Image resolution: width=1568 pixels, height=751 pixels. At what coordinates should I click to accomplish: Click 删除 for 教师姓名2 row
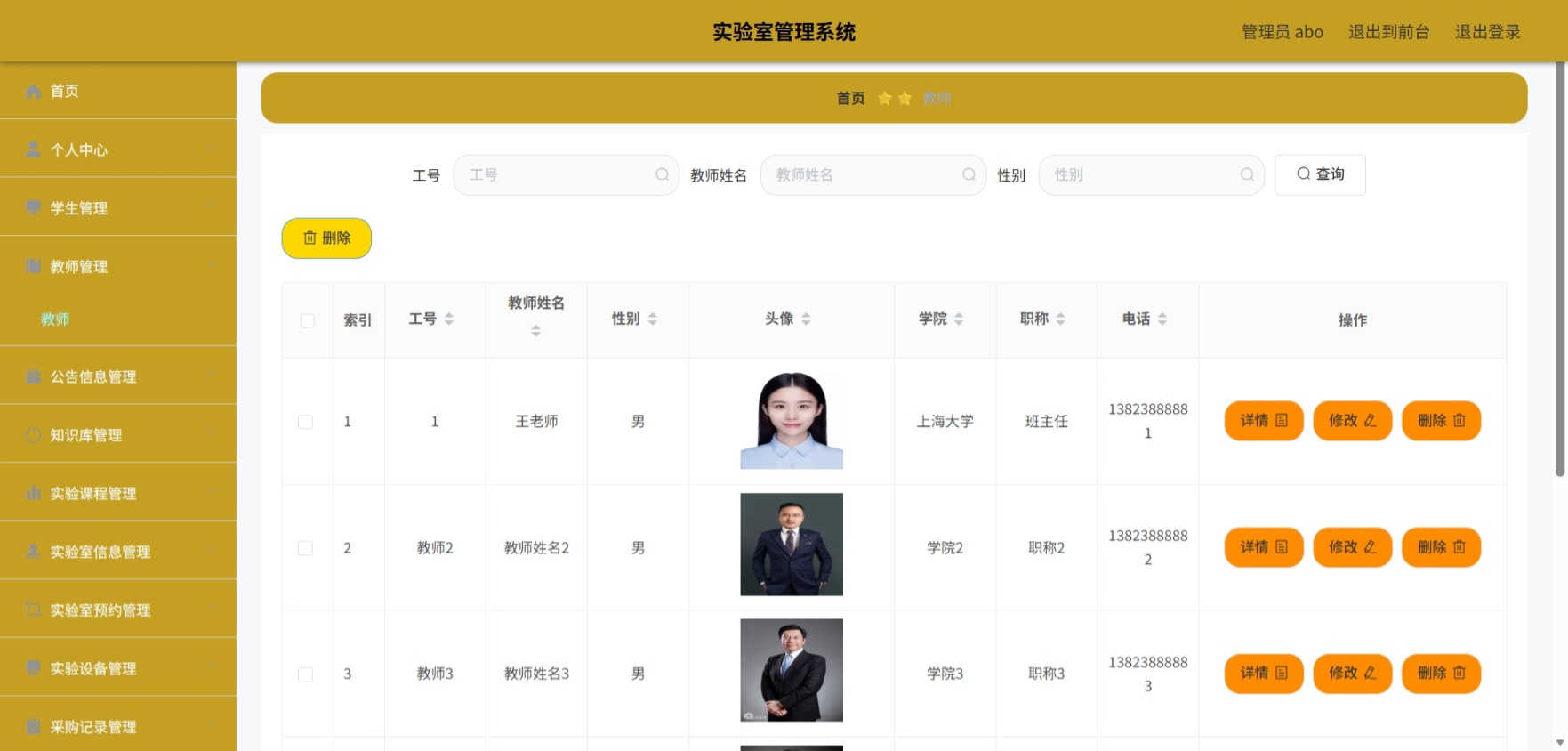click(1442, 547)
